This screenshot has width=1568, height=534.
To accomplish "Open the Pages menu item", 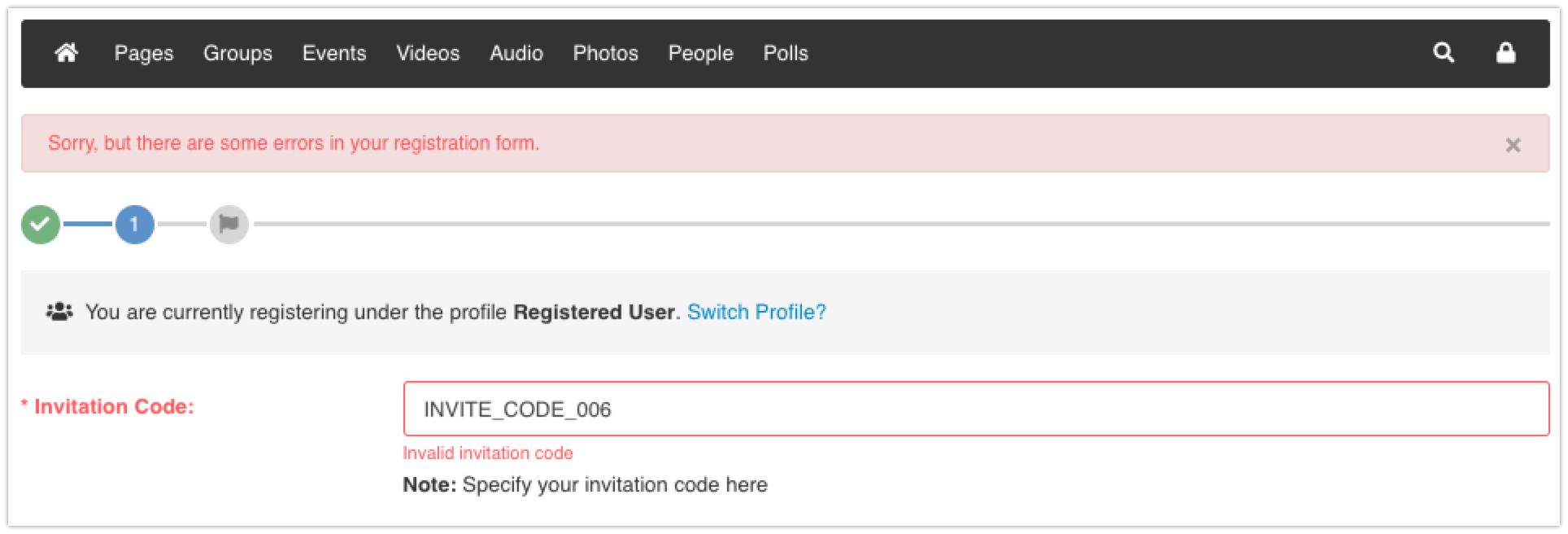I will click(144, 53).
